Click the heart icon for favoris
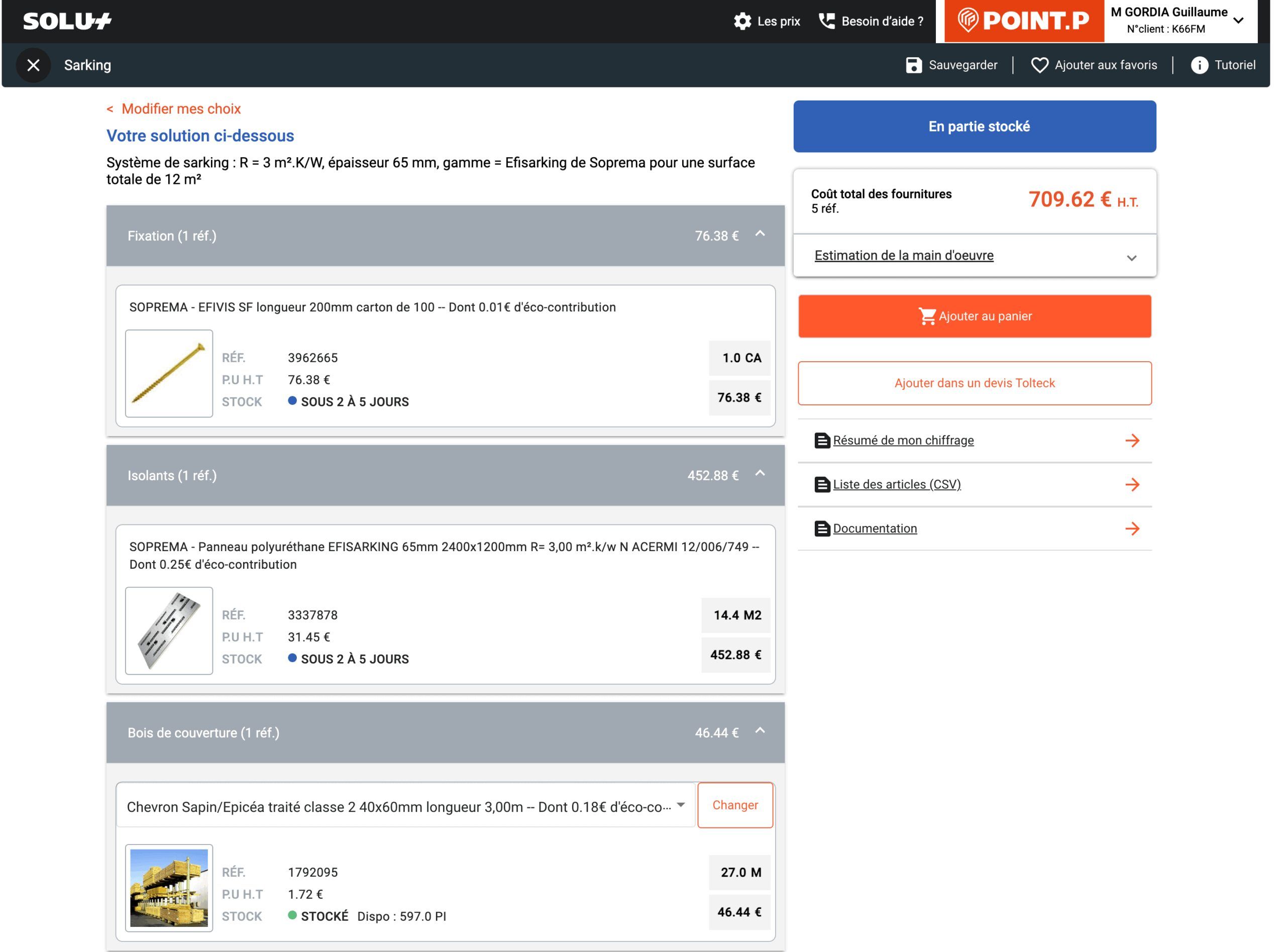1286x952 pixels. [1039, 65]
